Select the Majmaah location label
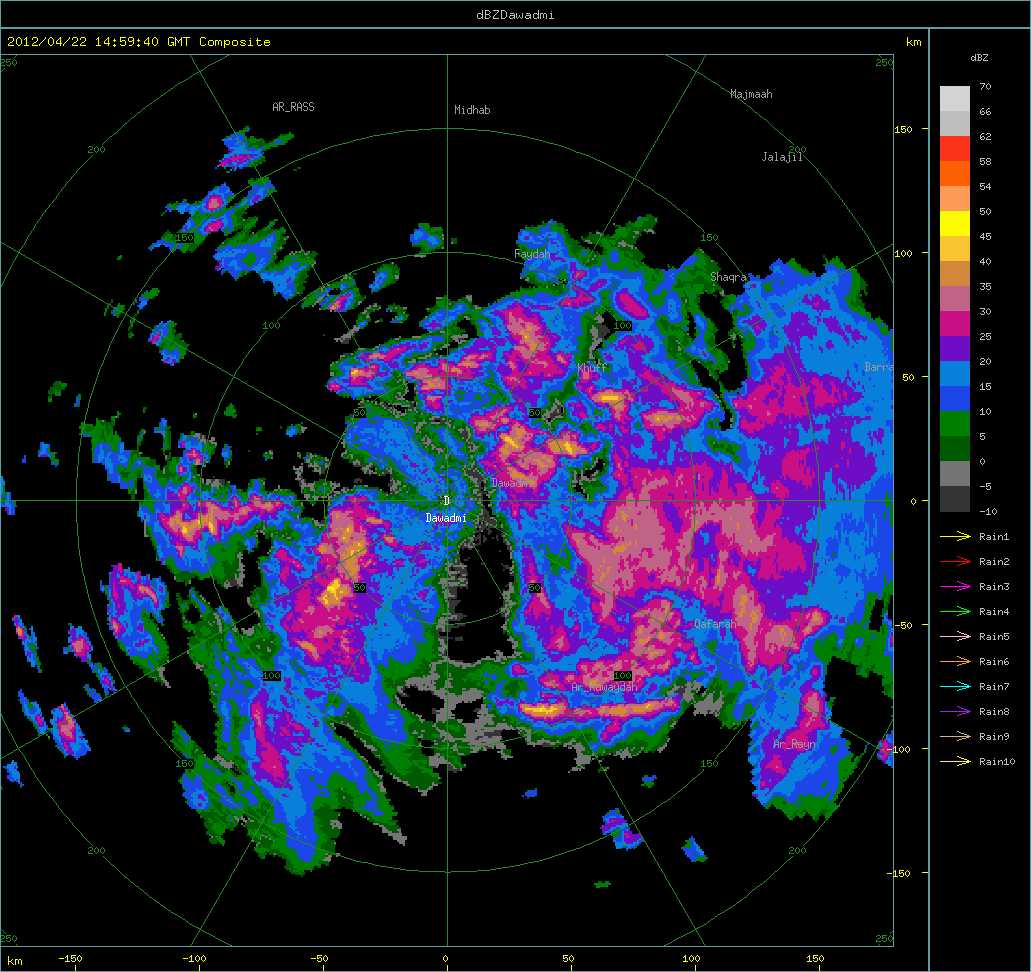This screenshot has width=1031, height=972. pyautogui.click(x=751, y=95)
